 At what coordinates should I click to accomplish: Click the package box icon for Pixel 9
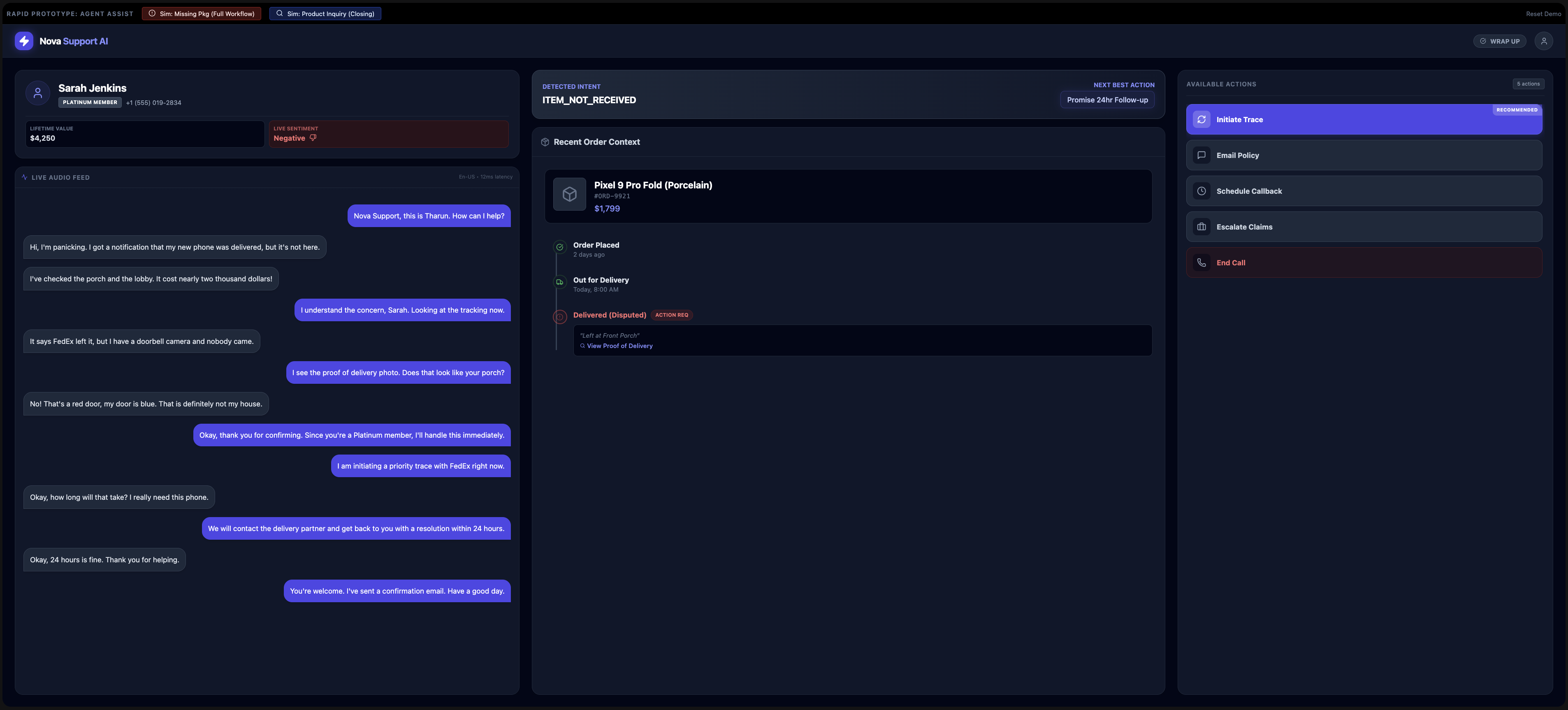[569, 194]
